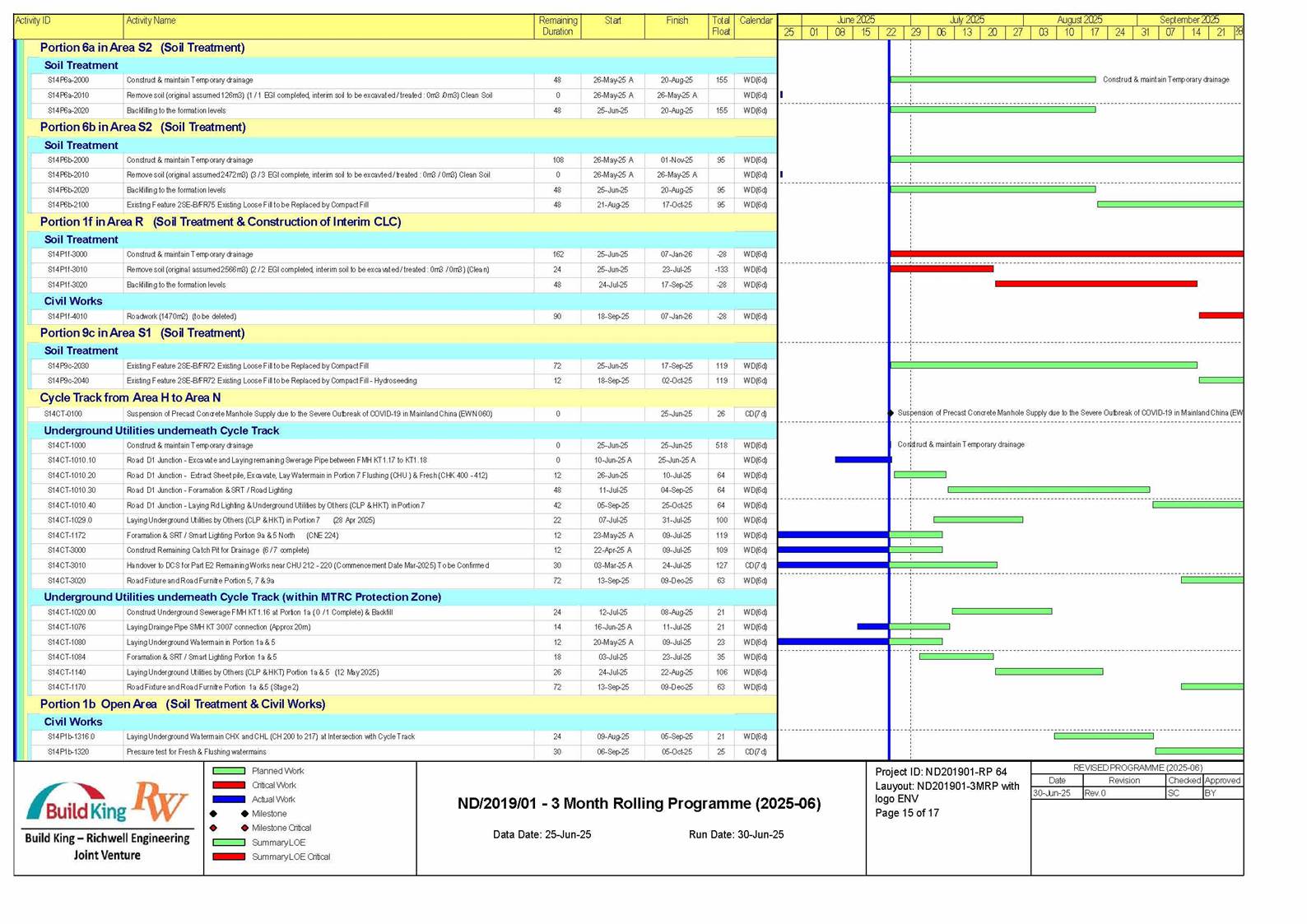
Task: Select activity row S14P6a-2010
Action: [403, 95]
